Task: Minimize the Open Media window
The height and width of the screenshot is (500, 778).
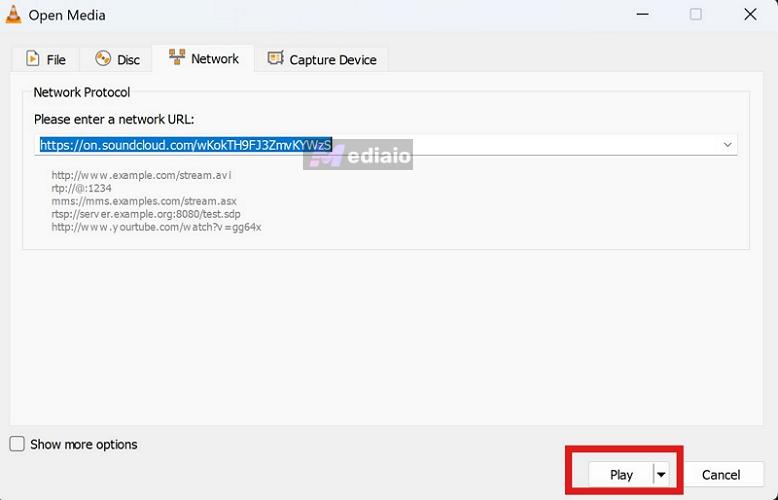Action: (x=643, y=14)
